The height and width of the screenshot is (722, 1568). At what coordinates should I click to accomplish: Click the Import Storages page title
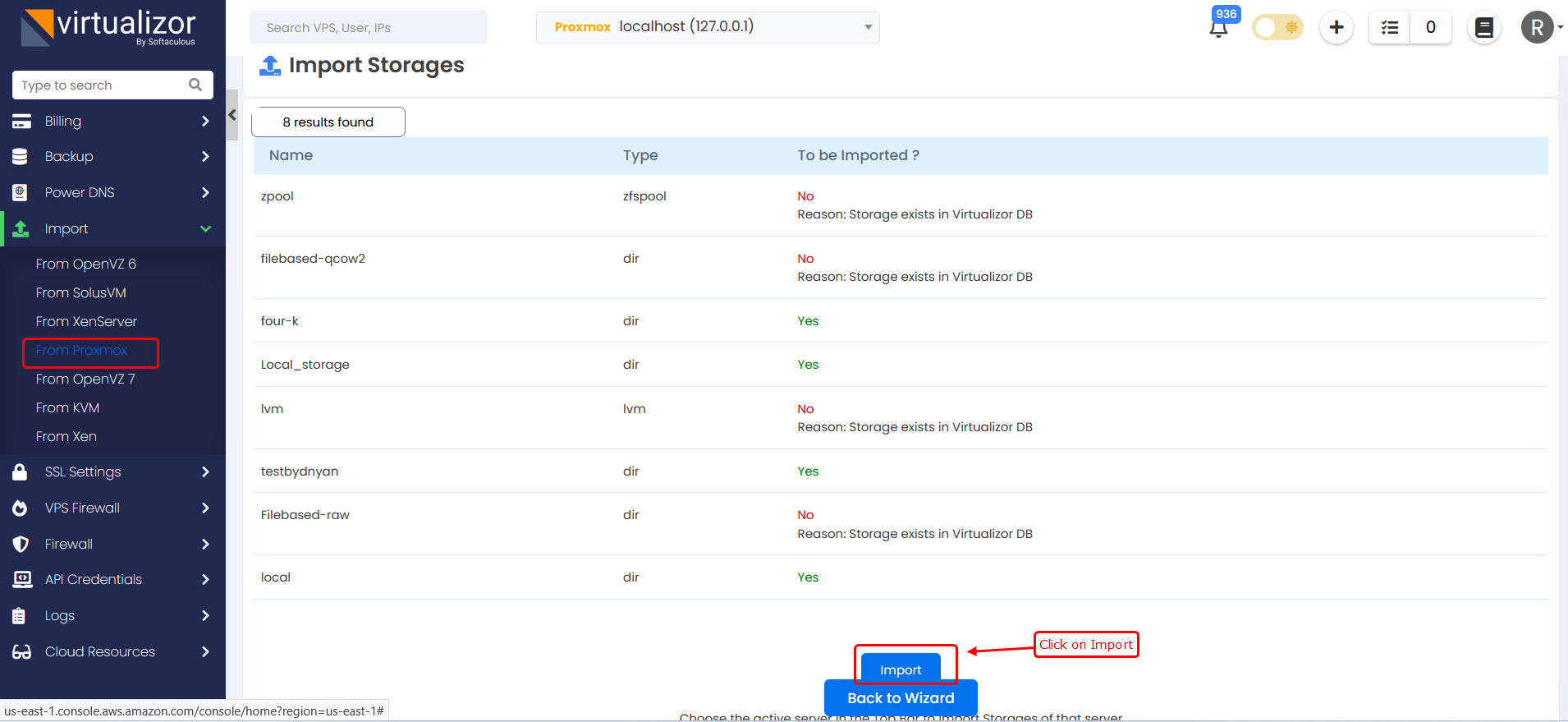(376, 65)
